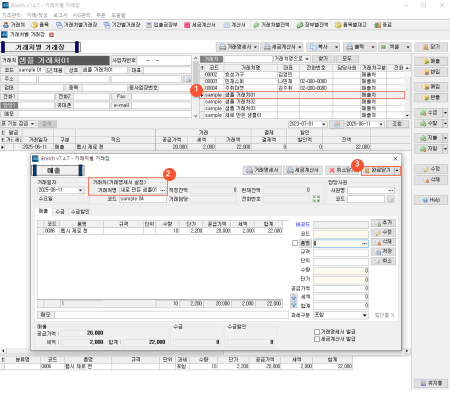Viewport: 450px width, 400px height.
Task: Click 취소닫기 in the sales dialog
Action: (342, 170)
